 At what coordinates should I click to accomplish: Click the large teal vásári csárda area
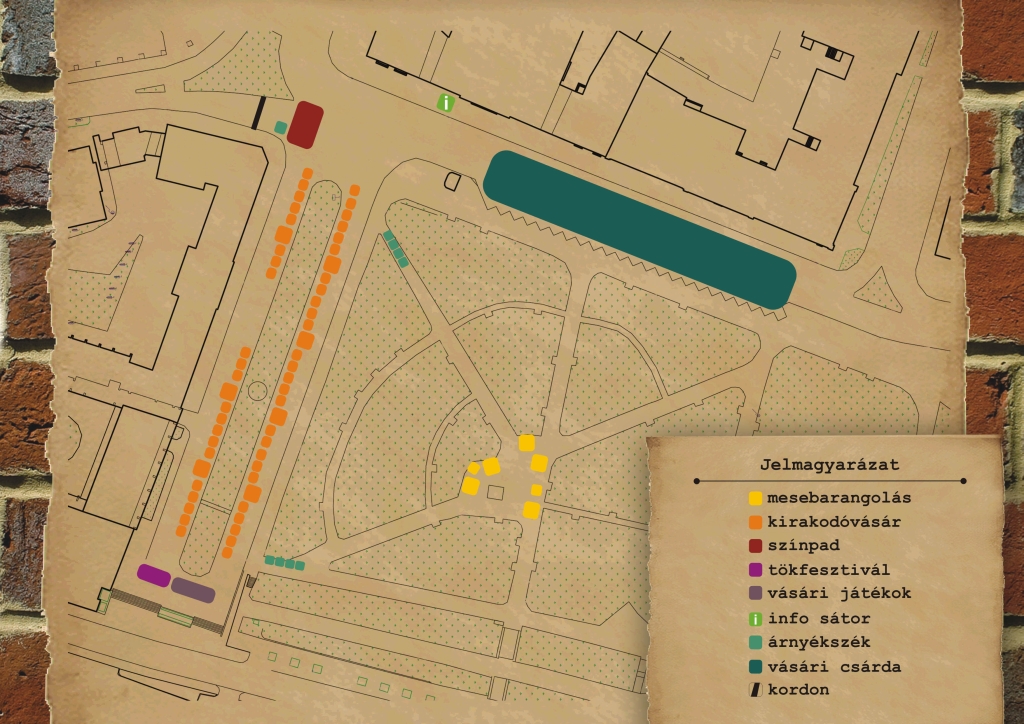coord(639,229)
